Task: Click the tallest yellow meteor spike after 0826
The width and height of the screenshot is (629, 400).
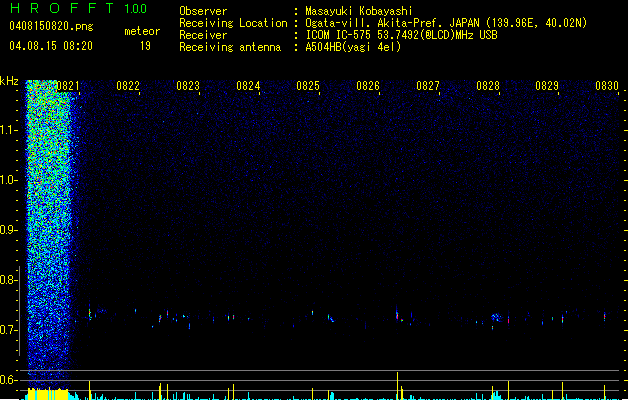Action: coord(398,385)
